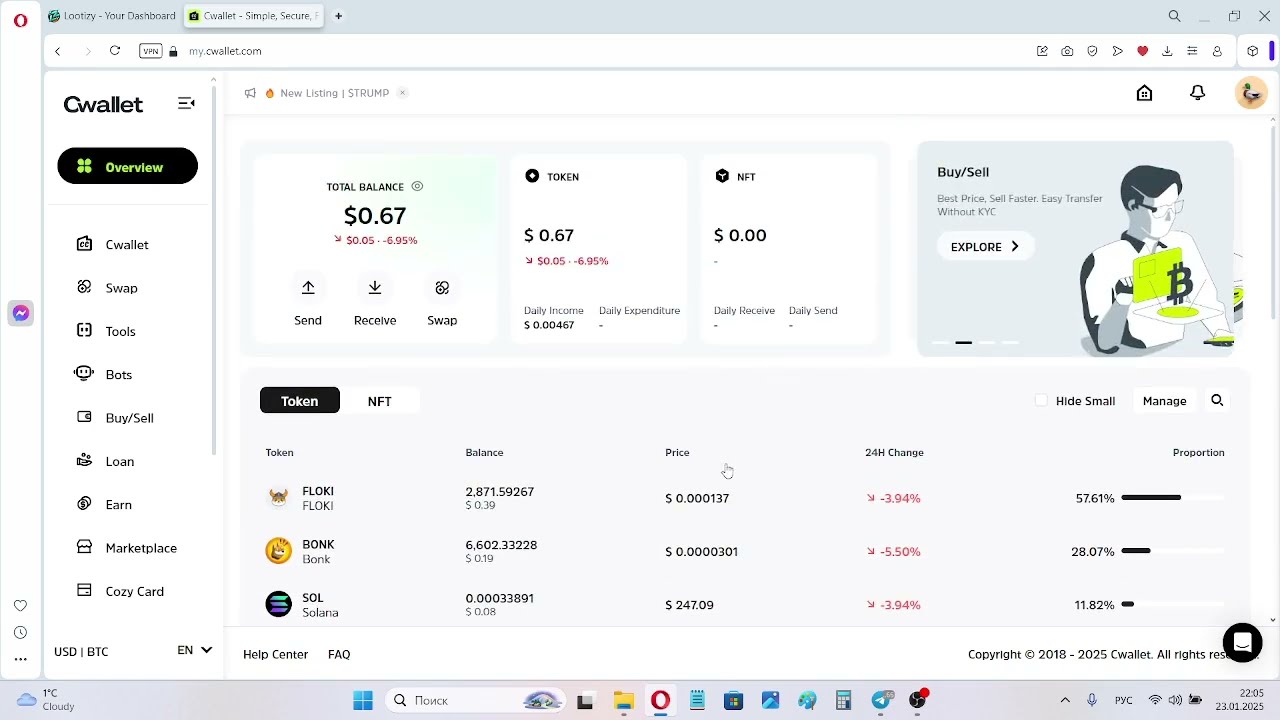Click FLOKI price $ 0.000137

(697, 498)
